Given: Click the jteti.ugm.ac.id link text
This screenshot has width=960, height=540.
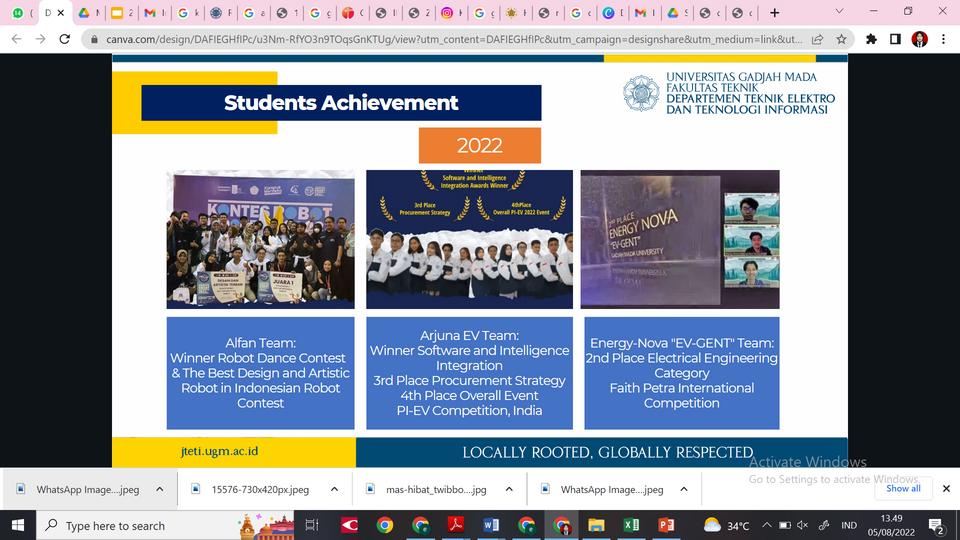Looking at the screenshot, I should click(x=219, y=451).
